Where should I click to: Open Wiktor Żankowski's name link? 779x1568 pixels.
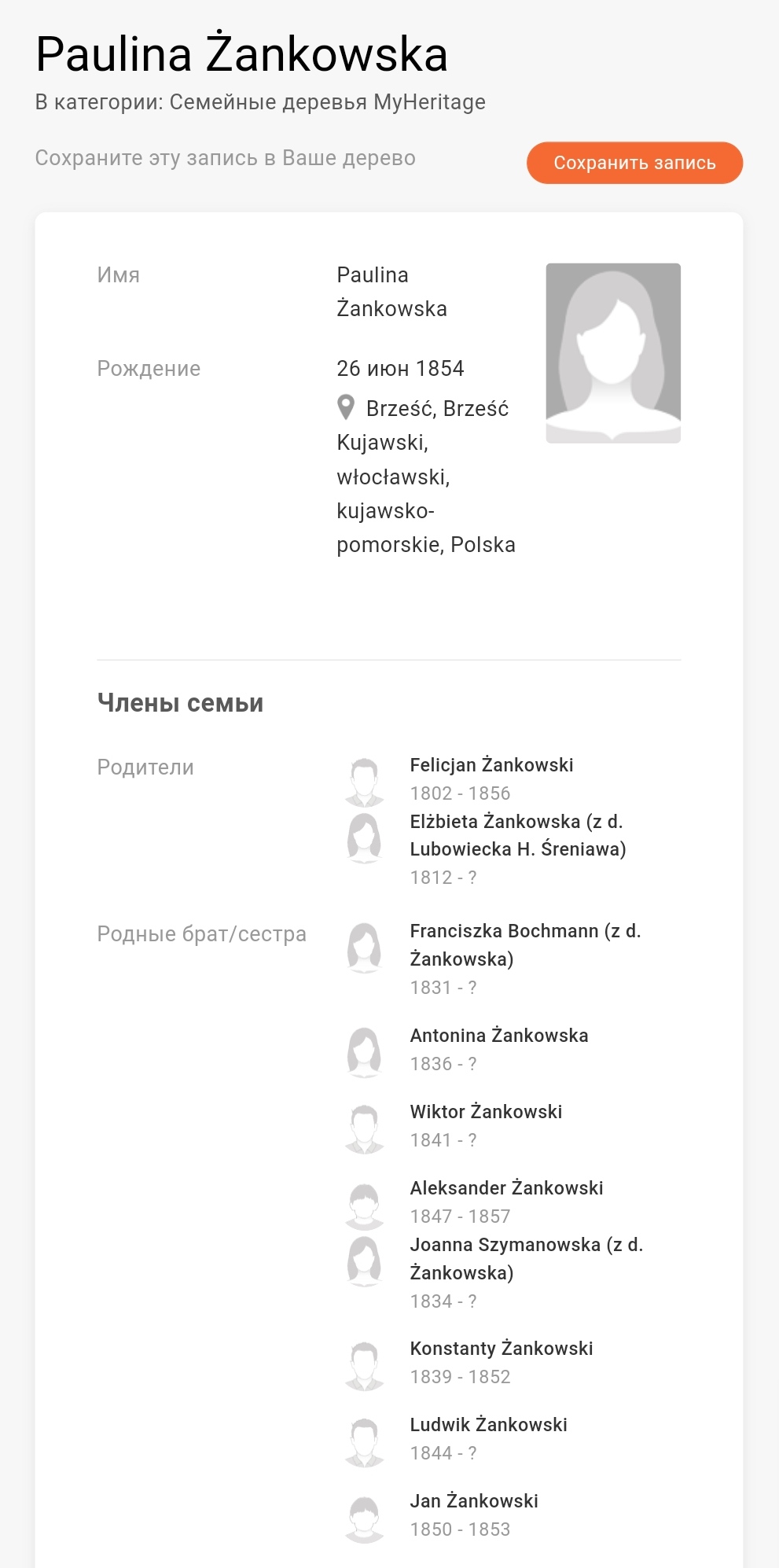[x=486, y=1112]
